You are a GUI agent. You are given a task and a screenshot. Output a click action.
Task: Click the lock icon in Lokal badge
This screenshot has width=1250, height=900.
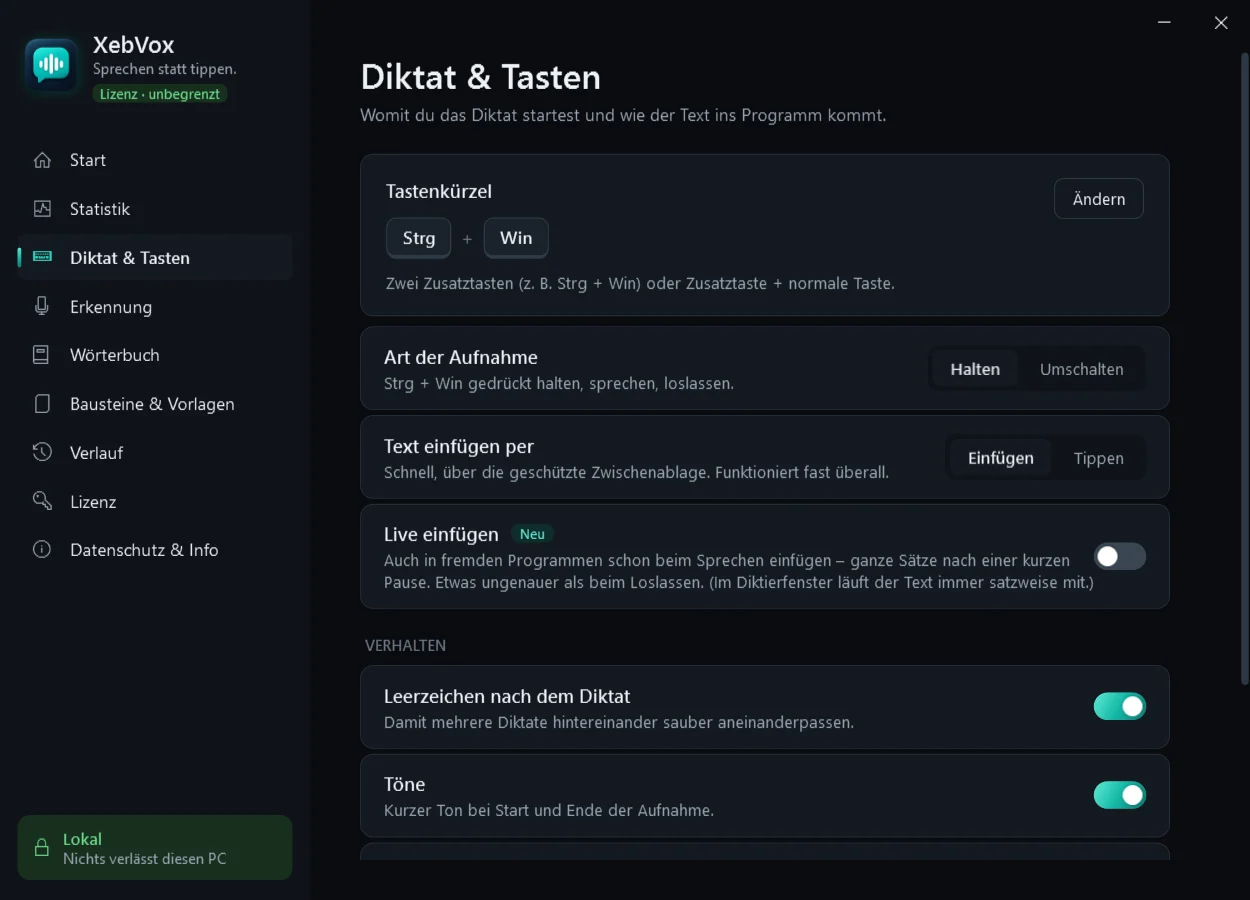(x=42, y=848)
